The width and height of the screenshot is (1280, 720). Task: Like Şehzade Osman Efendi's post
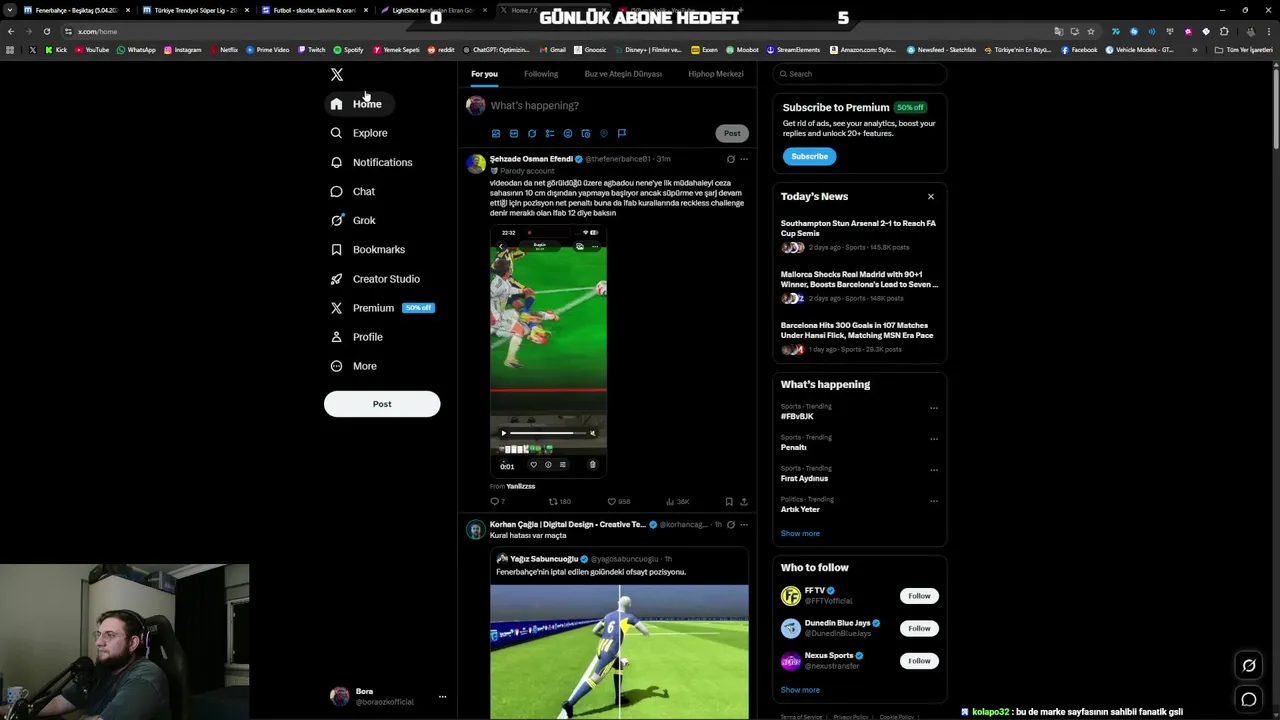click(x=619, y=501)
